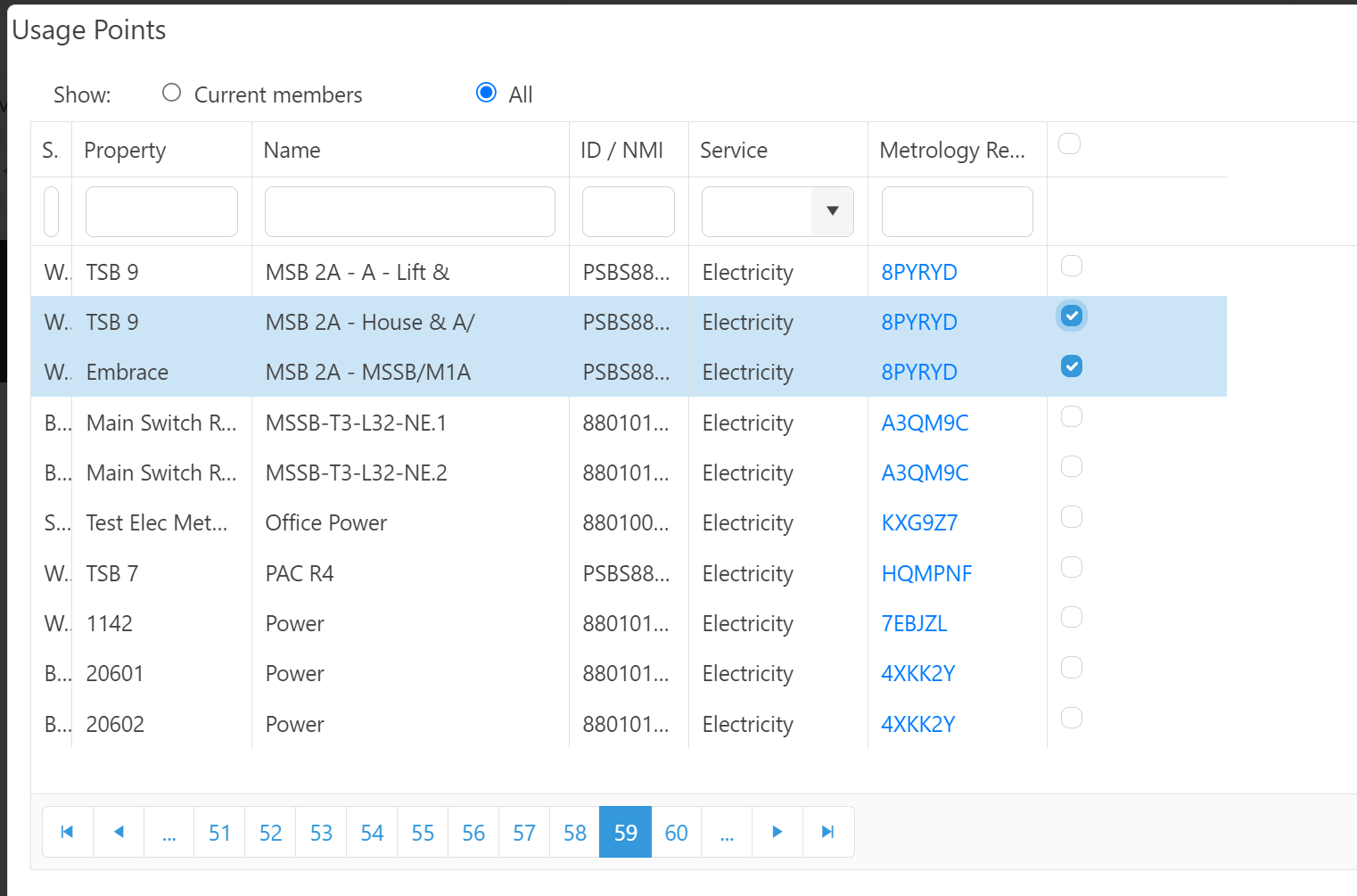Select the Current members radio button
Image resolution: width=1357 pixels, height=896 pixels.
172,93
